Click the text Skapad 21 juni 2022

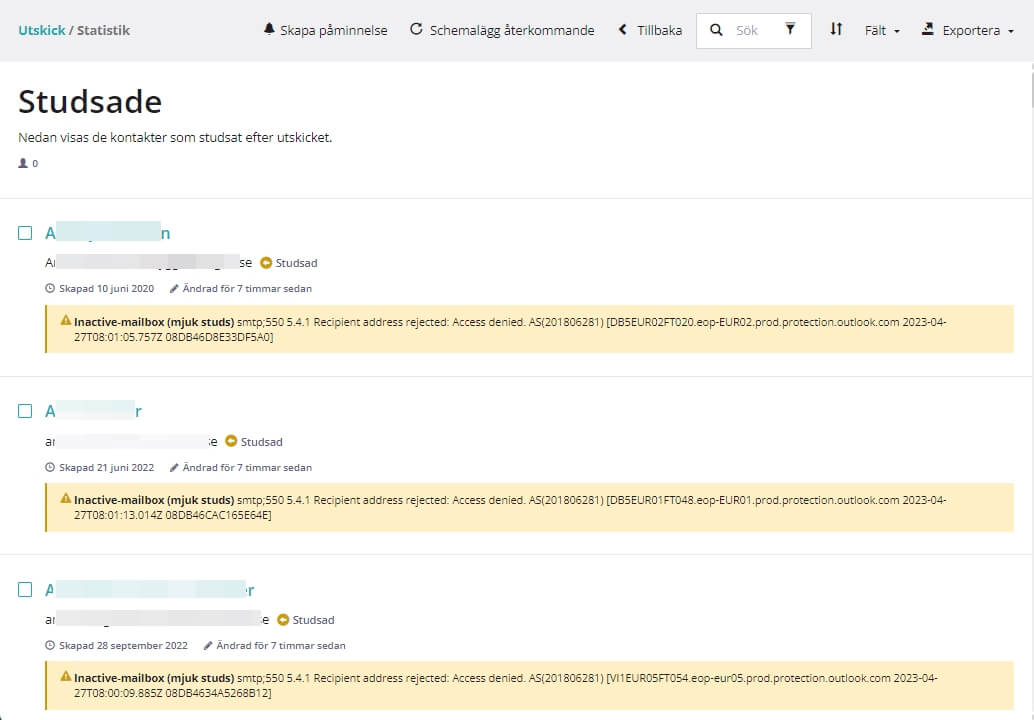[106, 467]
